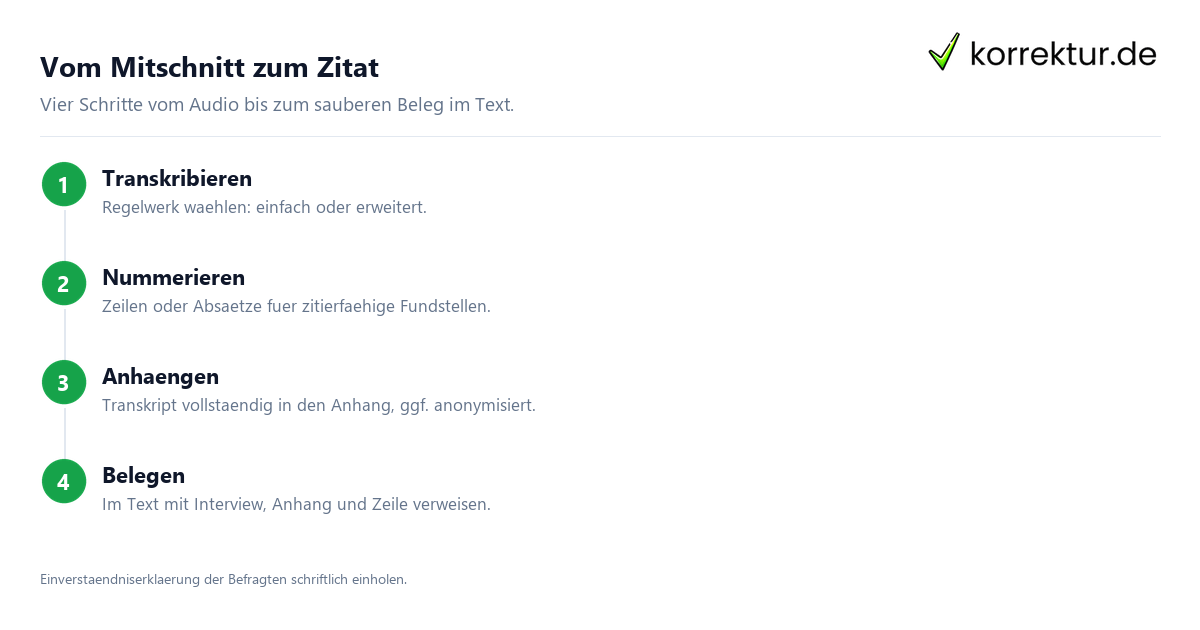This screenshot has width=1200, height=630.
Task: Click the timeline connector between steps 1 and 2
Action: (x=64, y=233)
